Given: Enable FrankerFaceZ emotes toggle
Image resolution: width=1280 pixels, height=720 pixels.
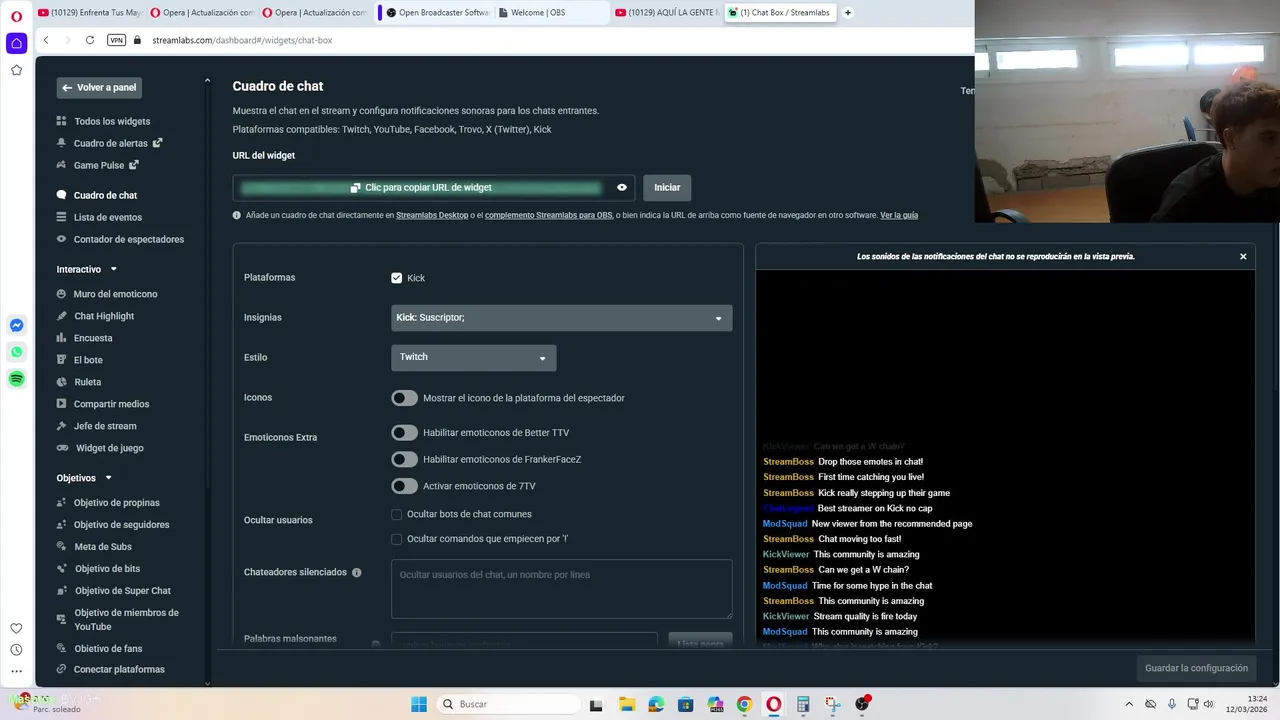Looking at the screenshot, I should coord(404,459).
